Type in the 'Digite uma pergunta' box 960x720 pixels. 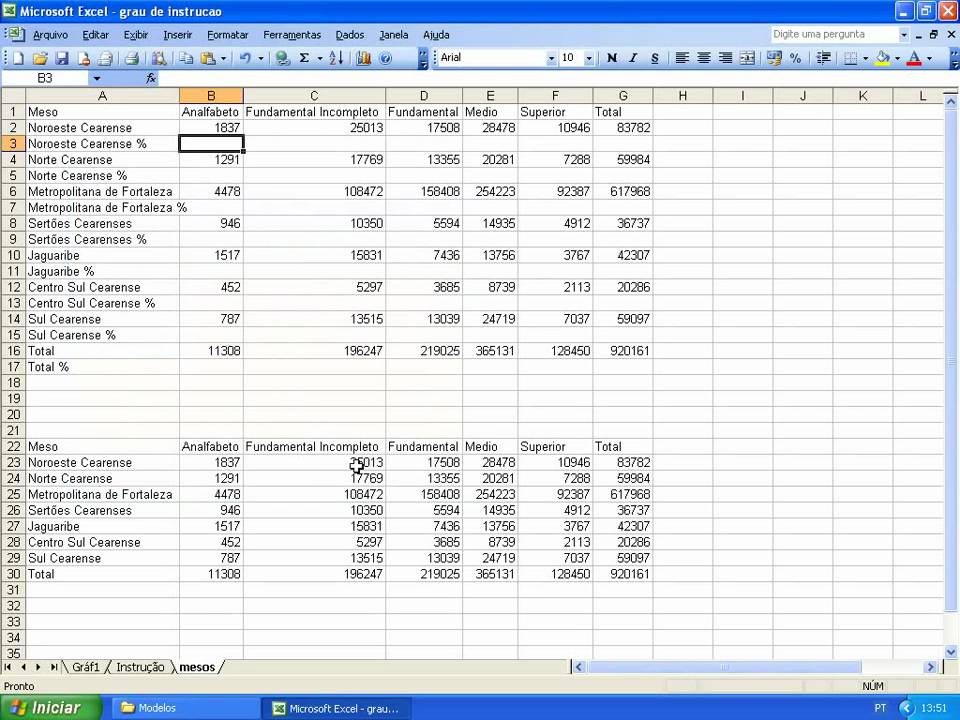click(x=833, y=34)
